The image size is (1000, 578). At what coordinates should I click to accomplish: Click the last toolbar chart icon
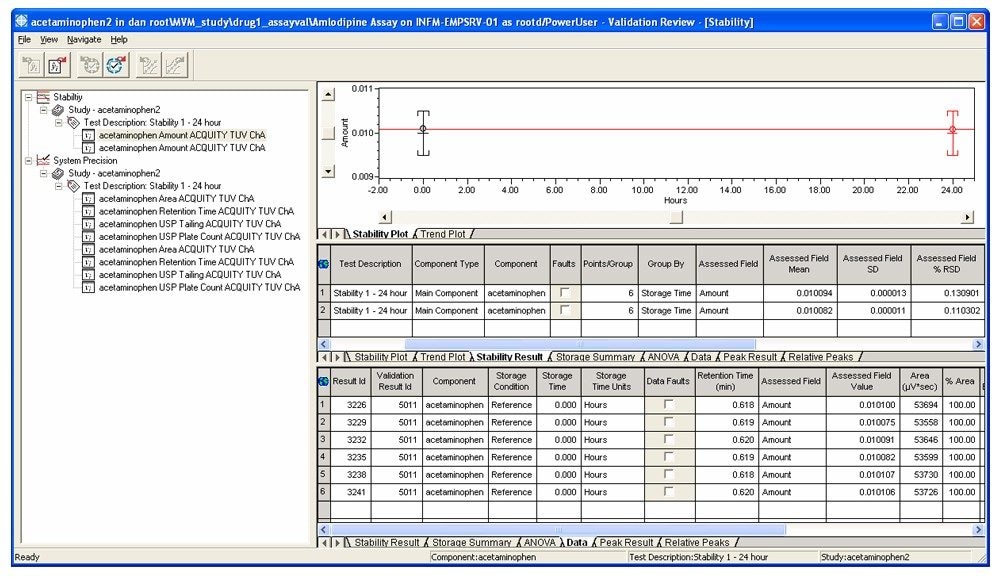(x=175, y=65)
